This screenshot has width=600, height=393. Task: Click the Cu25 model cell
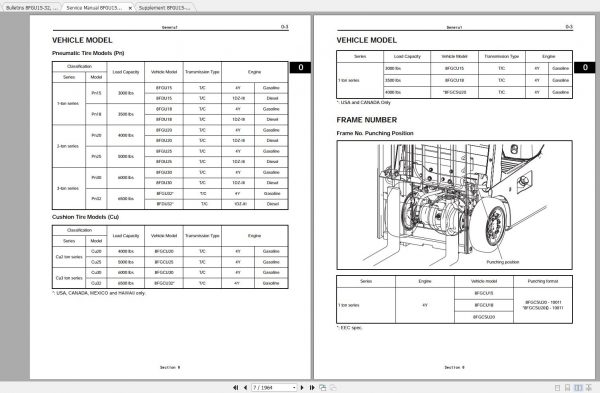click(96, 262)
